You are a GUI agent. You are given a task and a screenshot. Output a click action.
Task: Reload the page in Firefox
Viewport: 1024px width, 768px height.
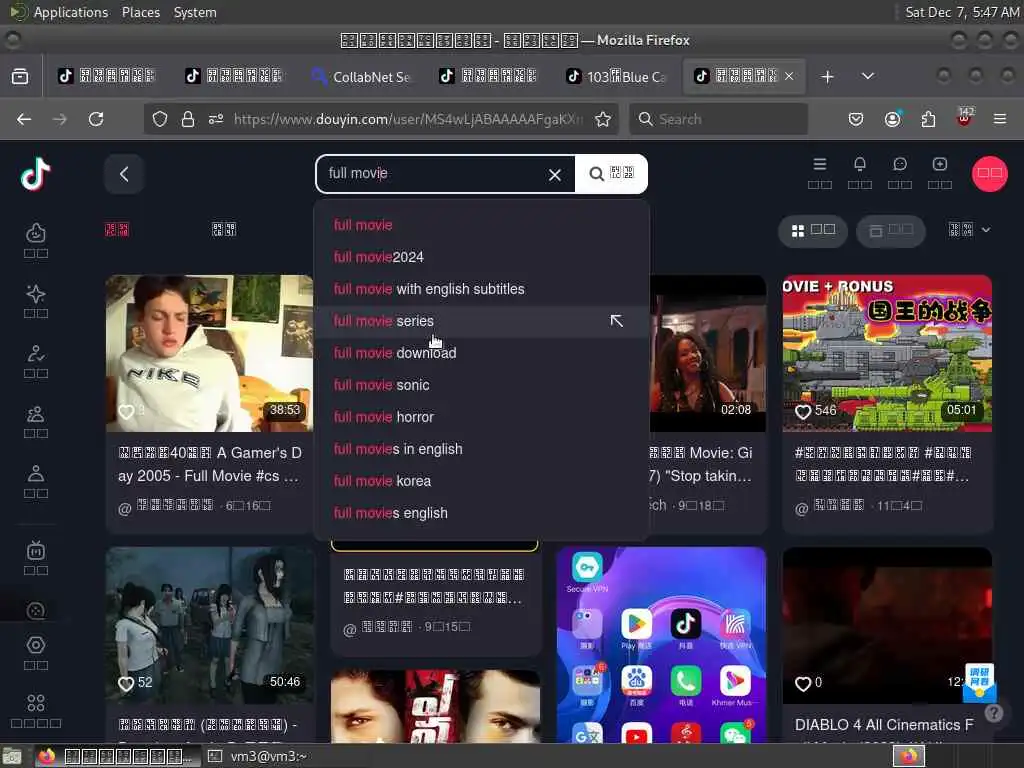[x=96, y=119]
